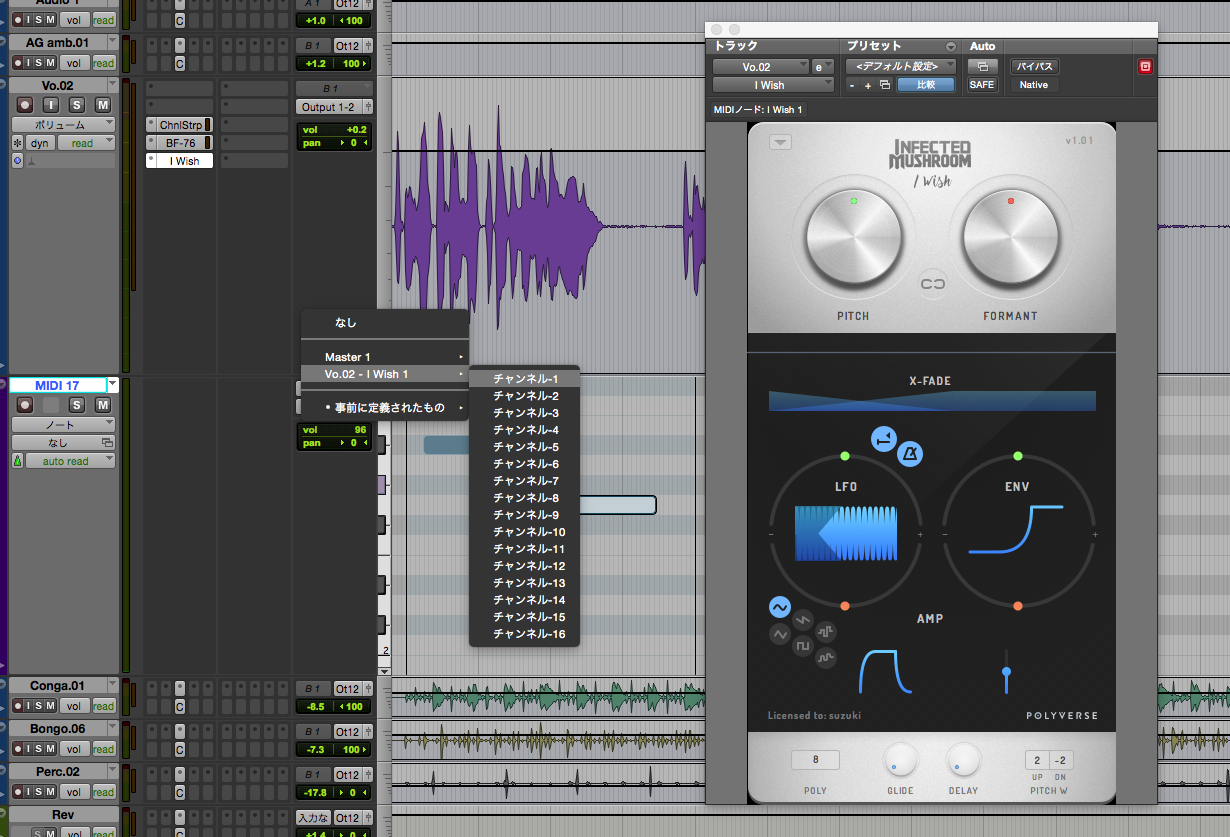Click the red target button in plugin header
The width and height of the screenshot is (1230, 837).
(x=1145, y=66)
